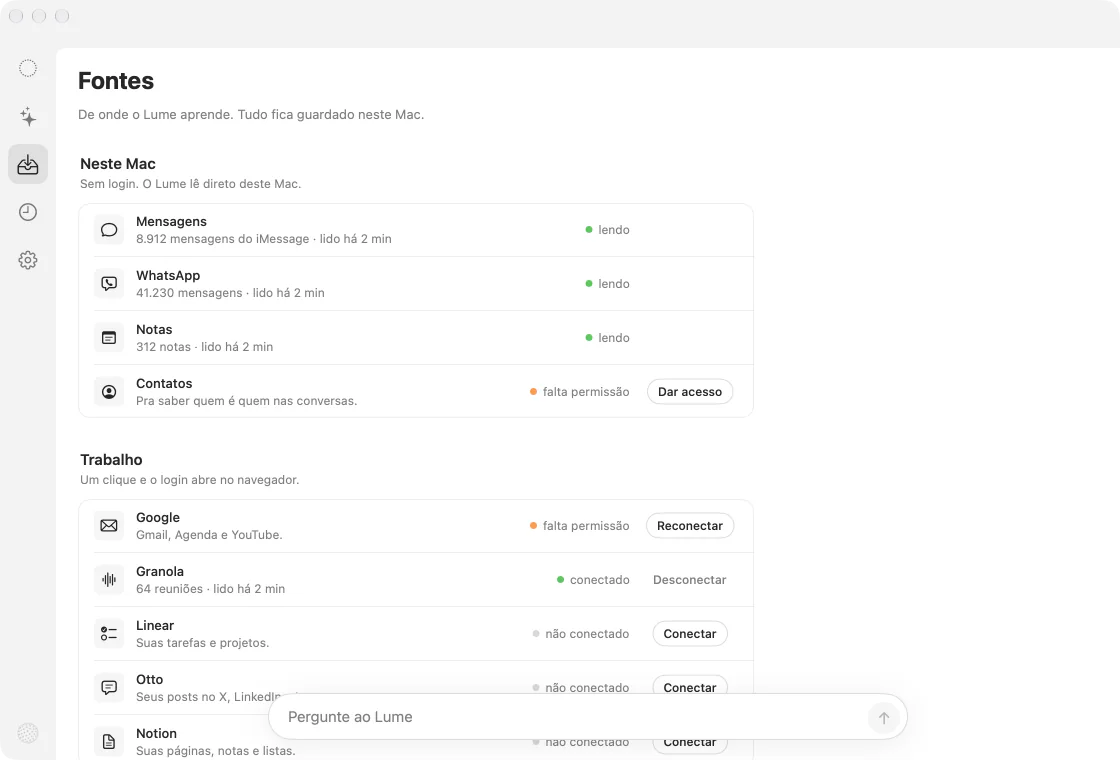Click '41.230 mensagens' WhatsApp subtitle

pos(189,293)
